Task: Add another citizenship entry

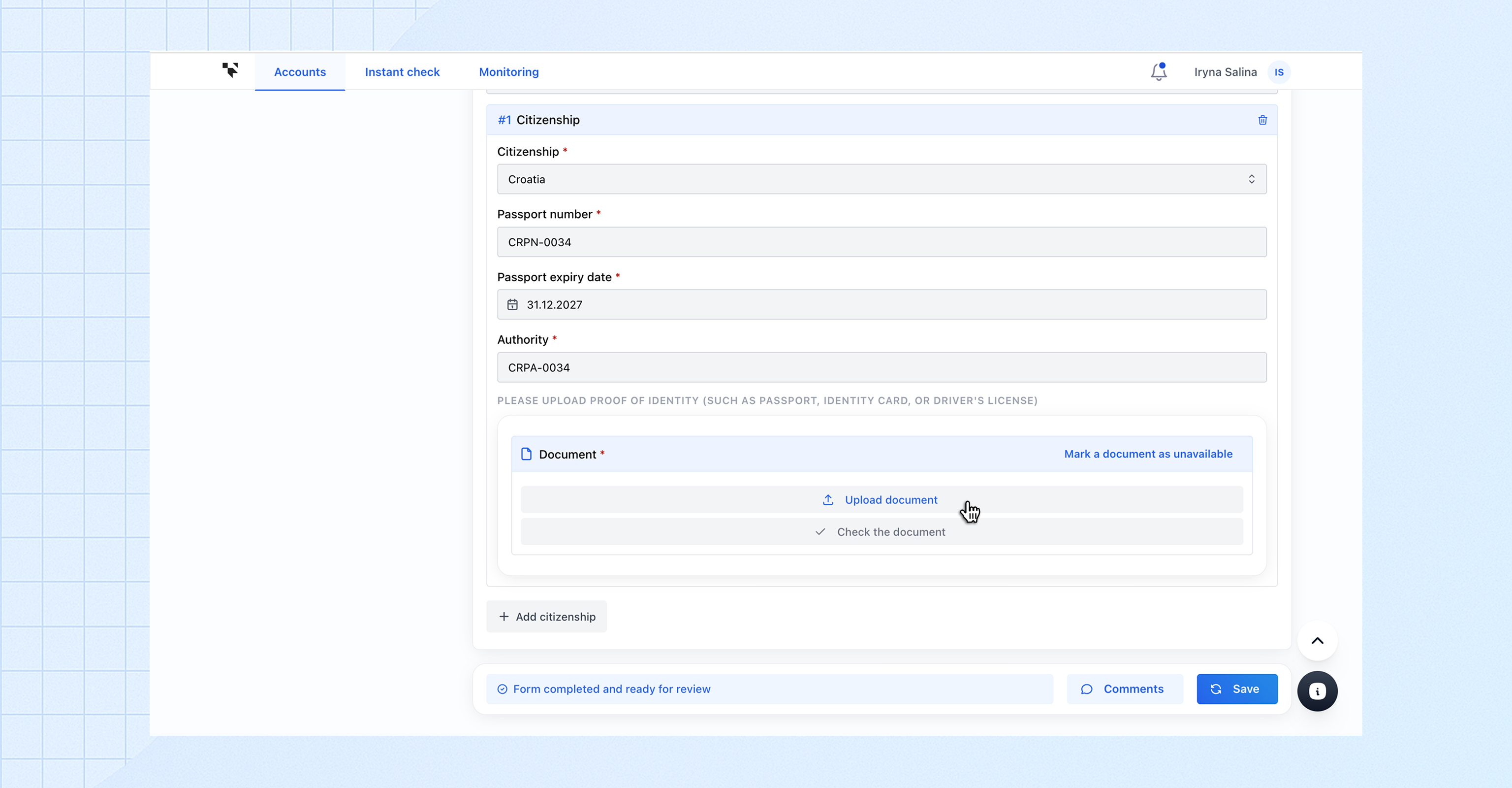Action: click(x=546, y=617)
